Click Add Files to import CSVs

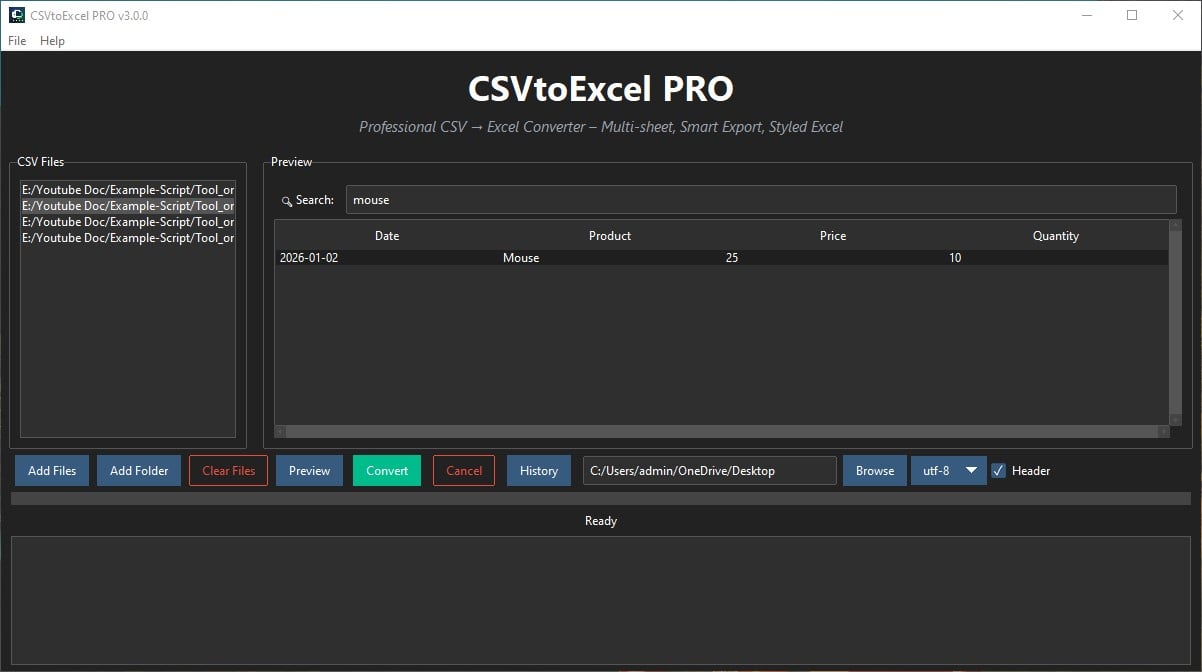click(x=51, y=470)
